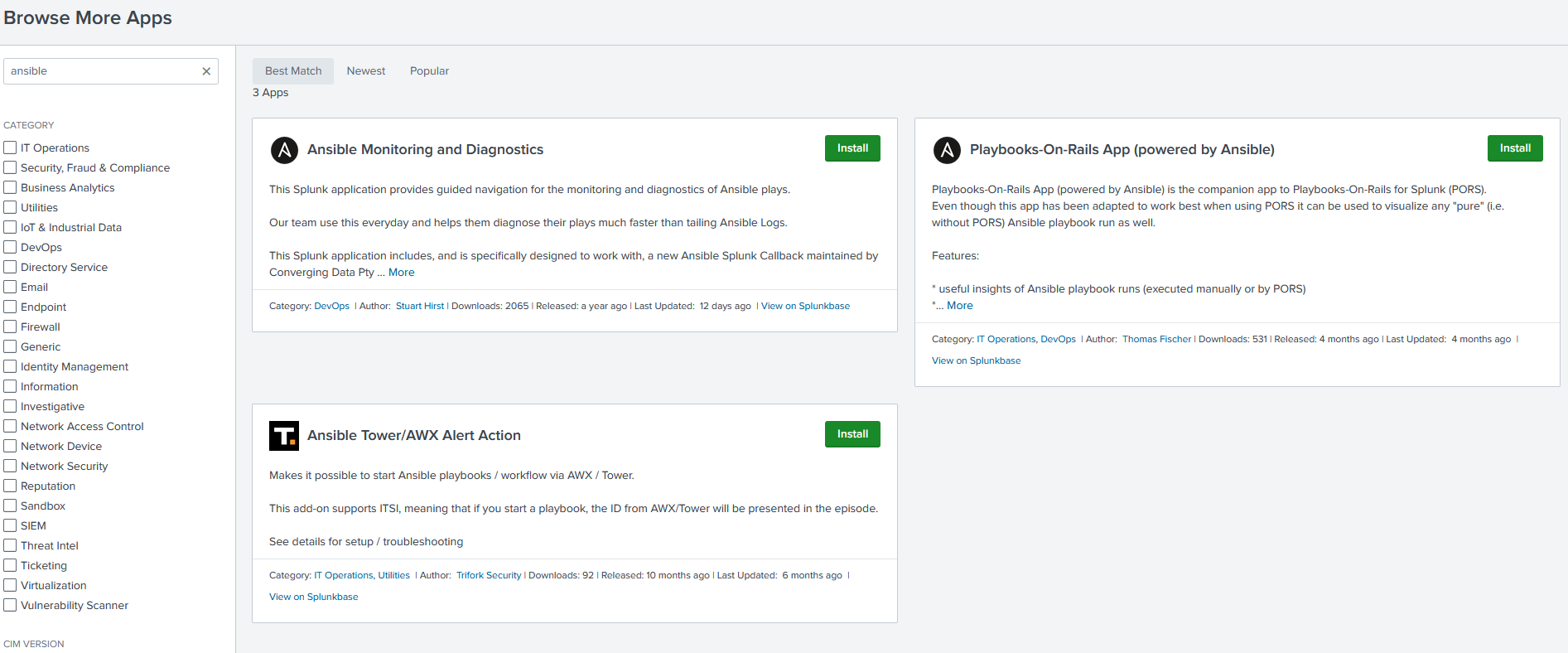Check the Investigative category filter

(x=10, y=406)
